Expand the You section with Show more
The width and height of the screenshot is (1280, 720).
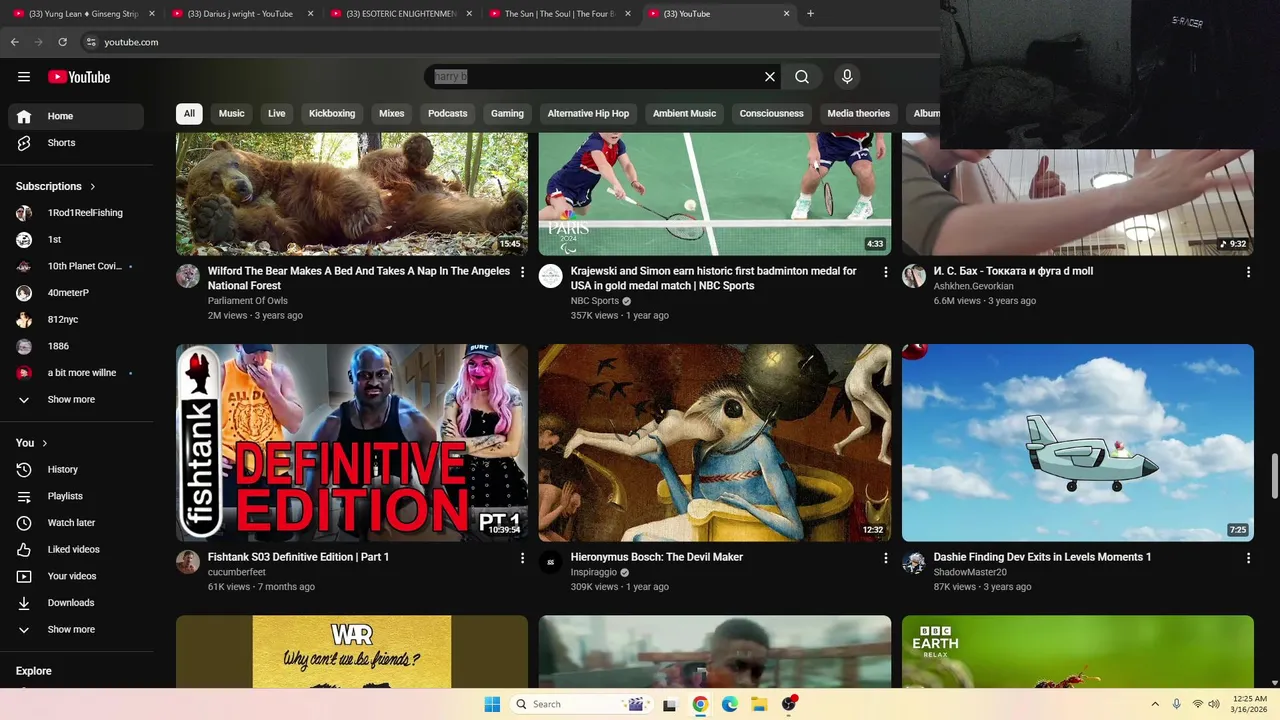(x=76, y=630)
